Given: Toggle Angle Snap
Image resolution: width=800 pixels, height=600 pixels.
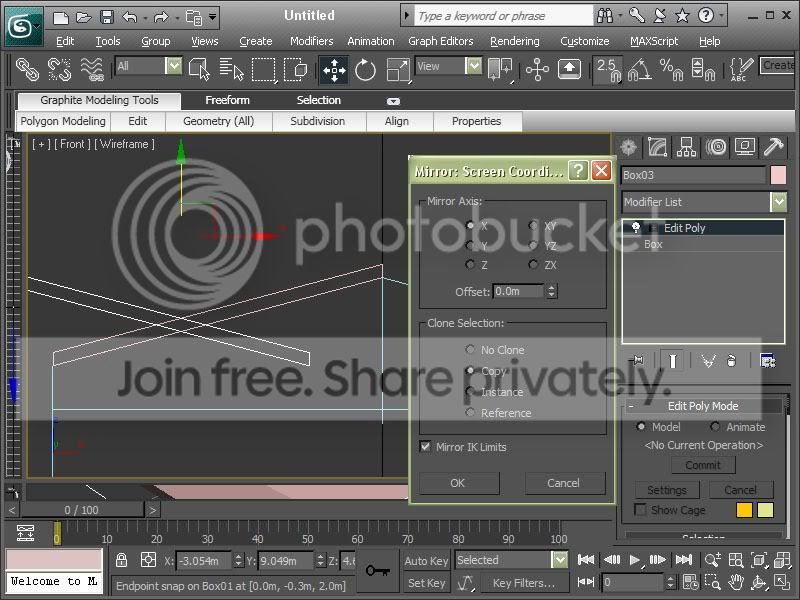Looking at the screenshot, I should (639, 69).
